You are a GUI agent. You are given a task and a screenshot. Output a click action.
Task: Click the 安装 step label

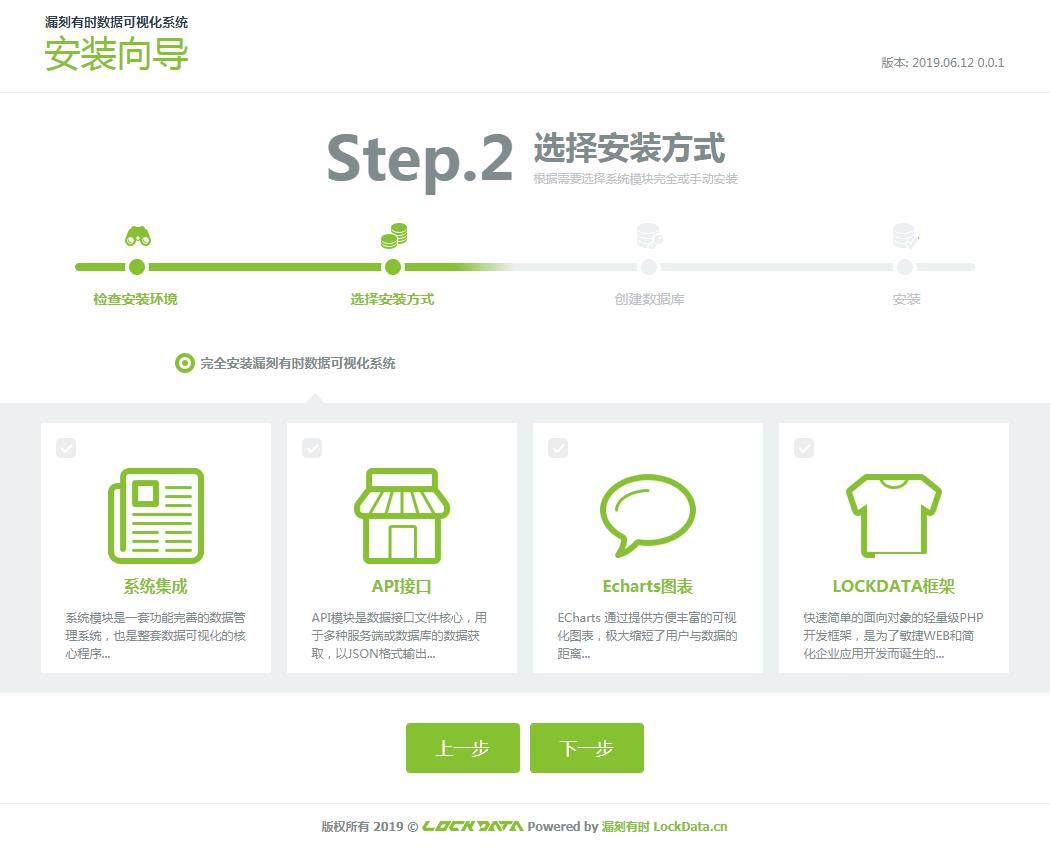pyautogui.click(x=906, y=299)
